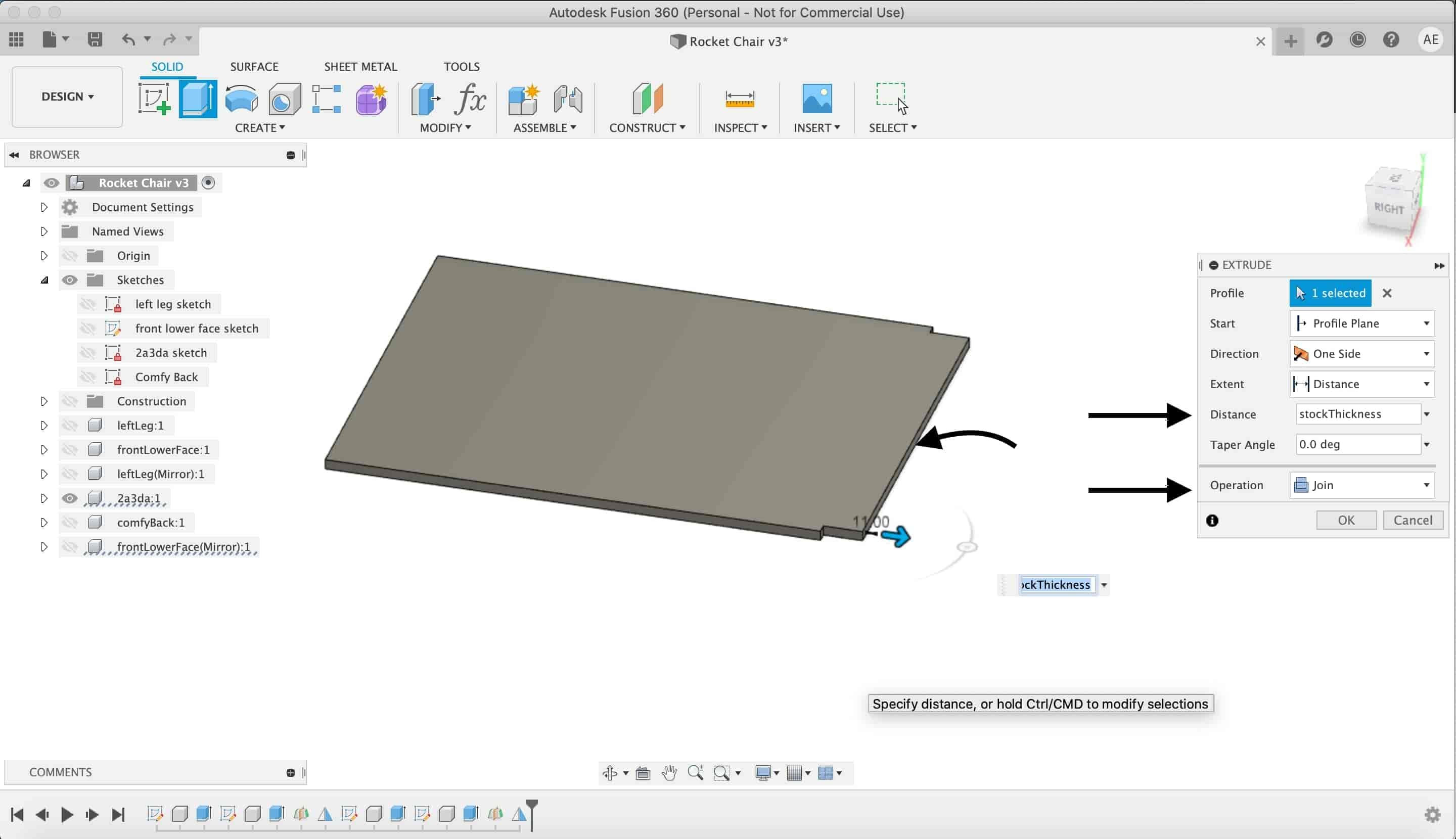Click the Create Form purple icon
This screenshot has height=839, width=1456.
[371, 99]
